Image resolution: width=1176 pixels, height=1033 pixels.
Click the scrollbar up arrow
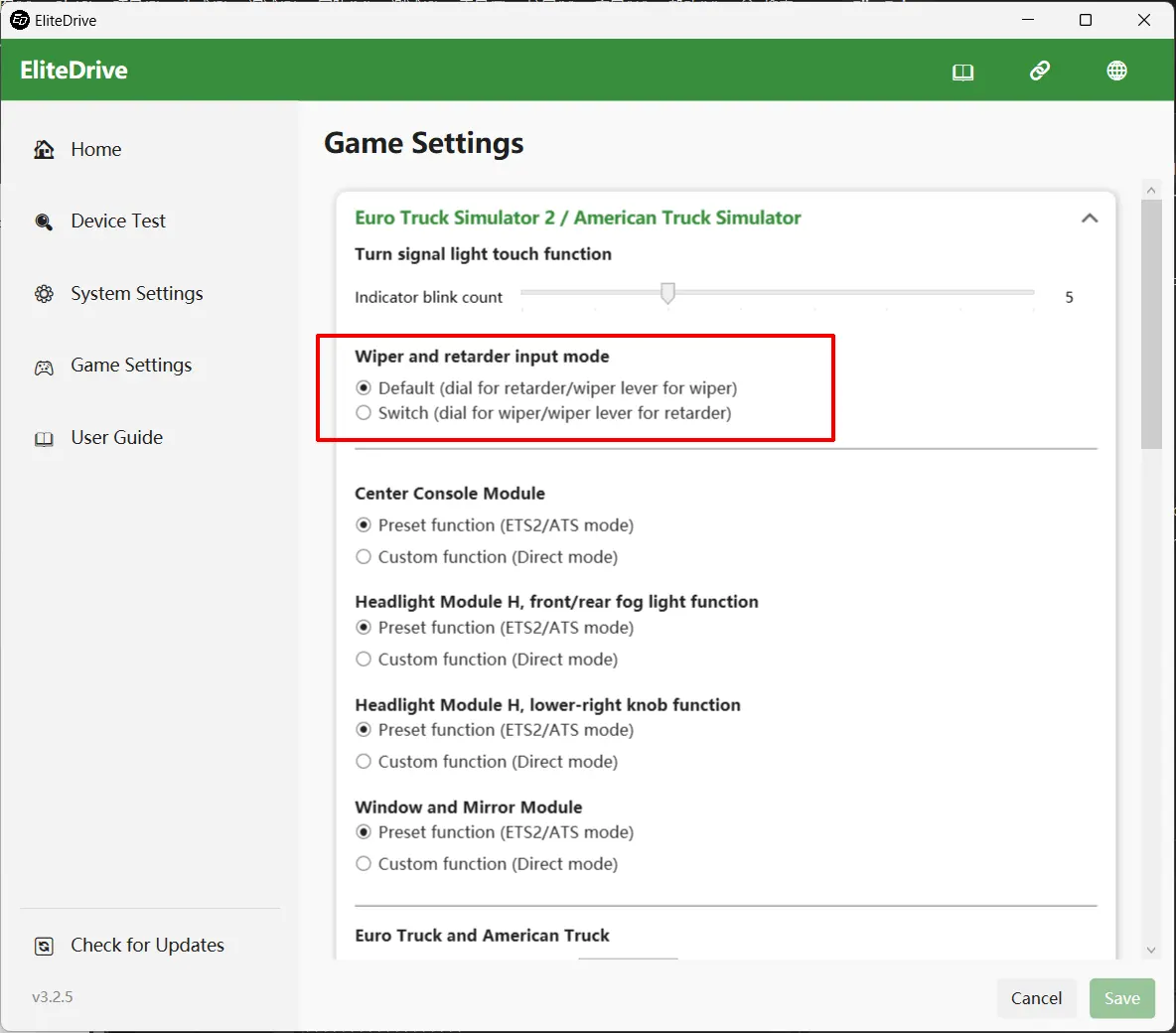pyautogui.click(x=1151, y=191)
